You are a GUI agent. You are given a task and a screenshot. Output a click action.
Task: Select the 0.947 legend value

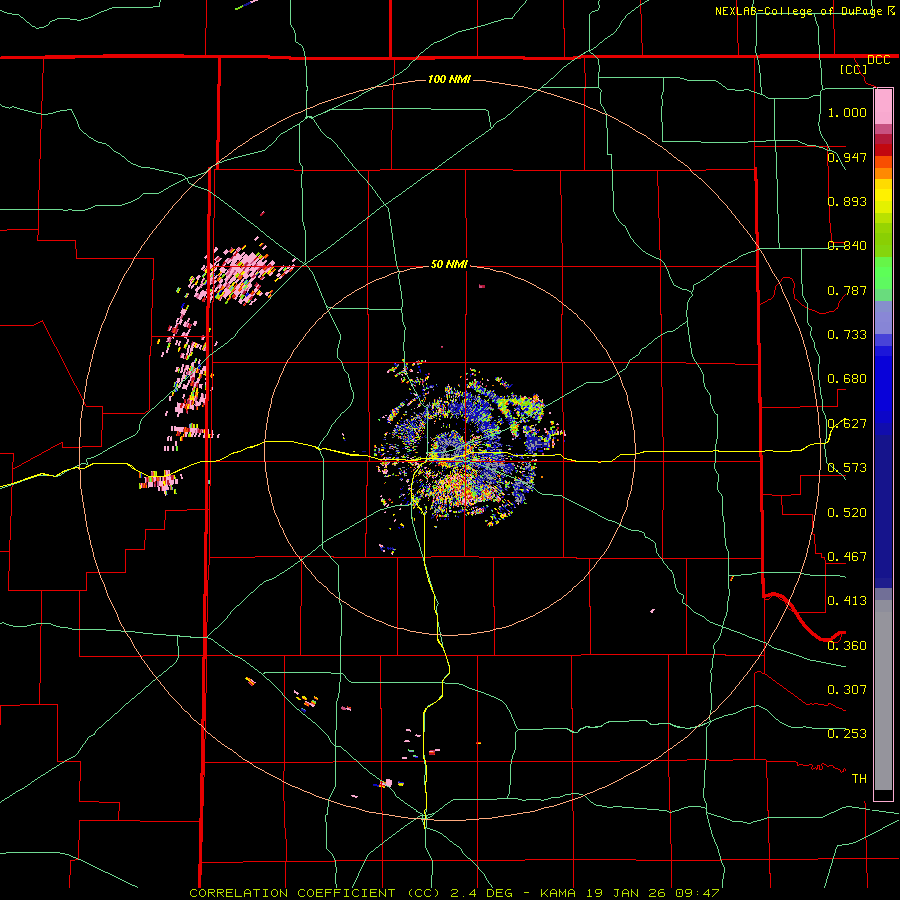pyautogui.click(x=847, y=157)
